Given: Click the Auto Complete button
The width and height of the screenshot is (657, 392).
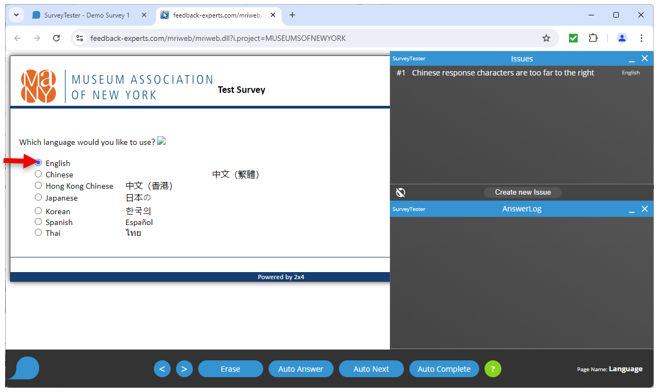Looking at the screenshot, I should pos(444,369).
